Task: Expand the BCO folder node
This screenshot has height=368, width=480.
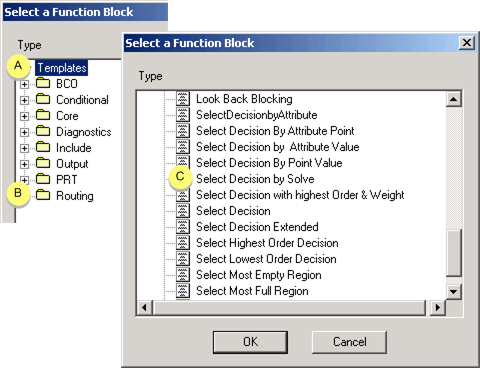Action: point(24,84)
